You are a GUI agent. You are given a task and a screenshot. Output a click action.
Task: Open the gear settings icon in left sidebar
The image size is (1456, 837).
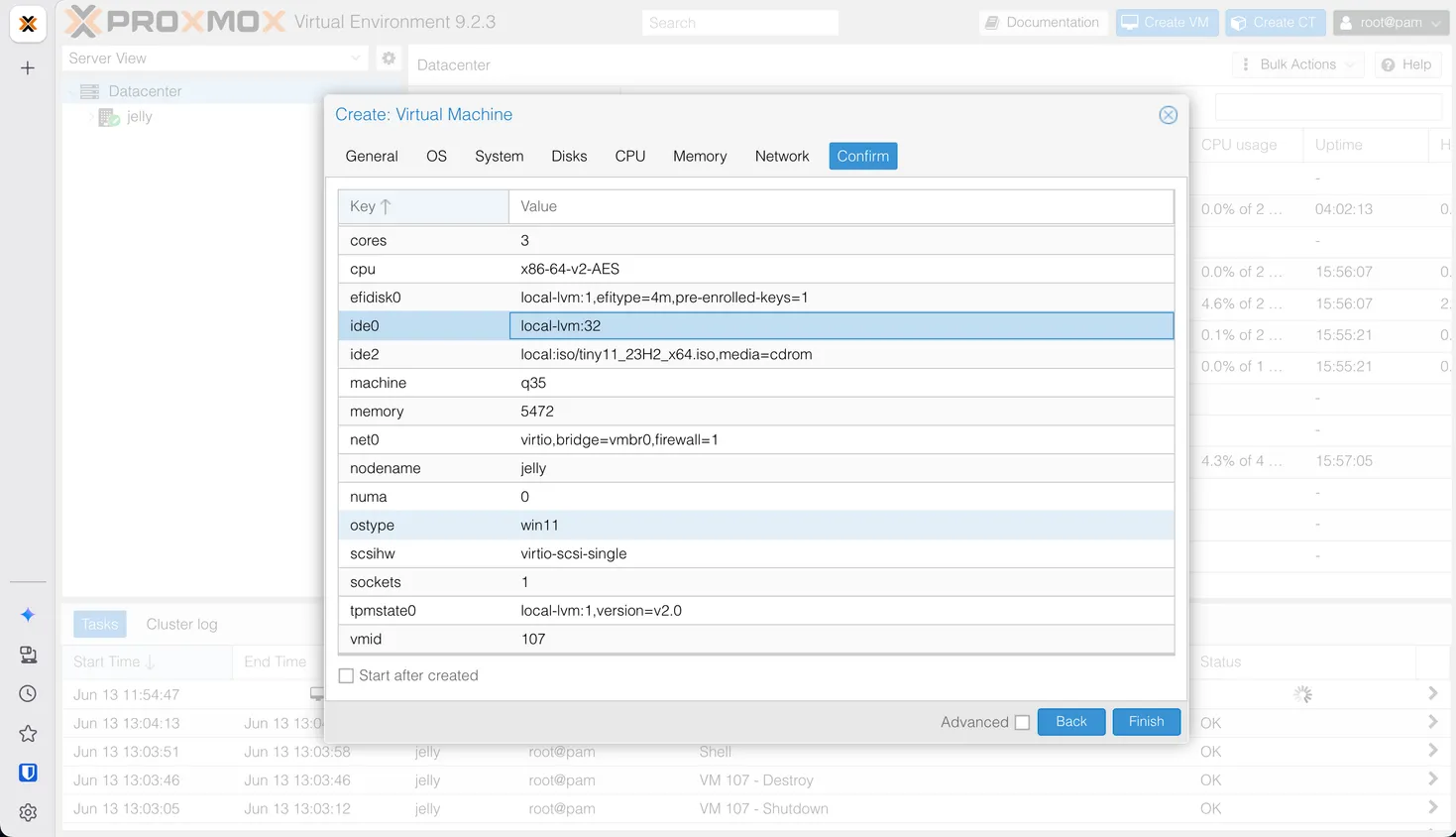pyautogui.click(x=28, y=812)
